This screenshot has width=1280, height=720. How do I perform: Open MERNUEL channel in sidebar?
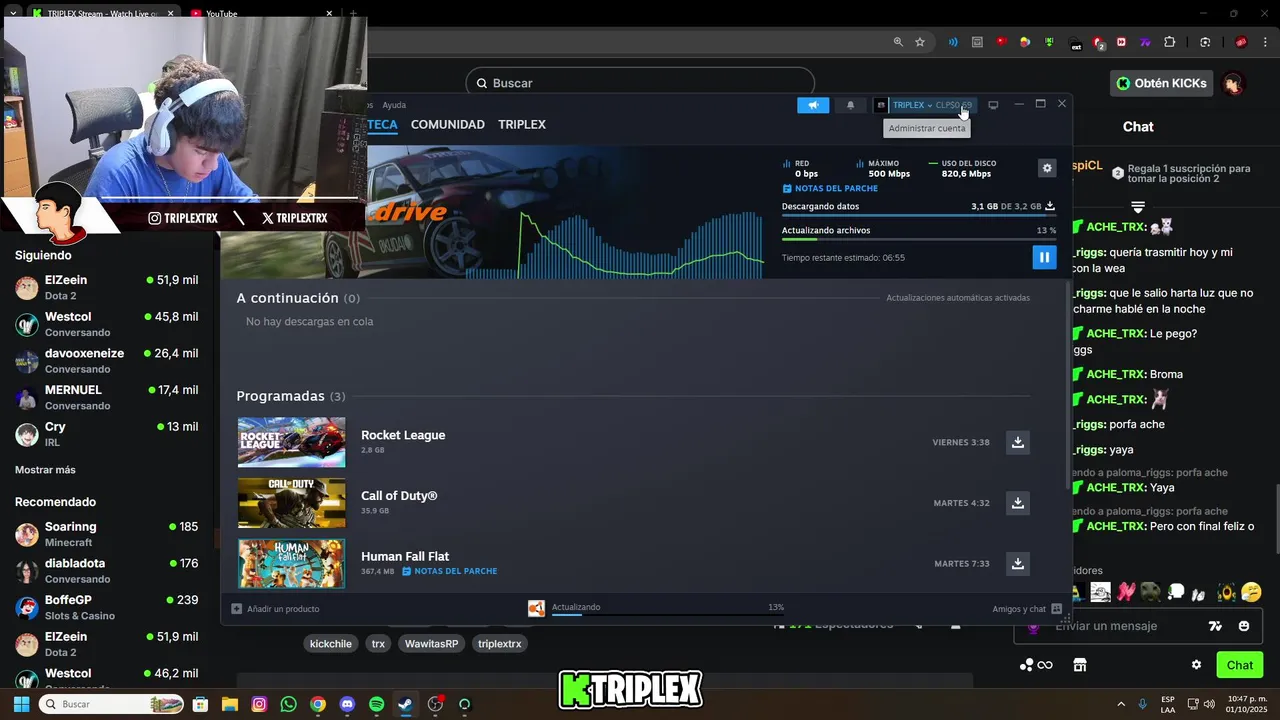tap(107, 397)
